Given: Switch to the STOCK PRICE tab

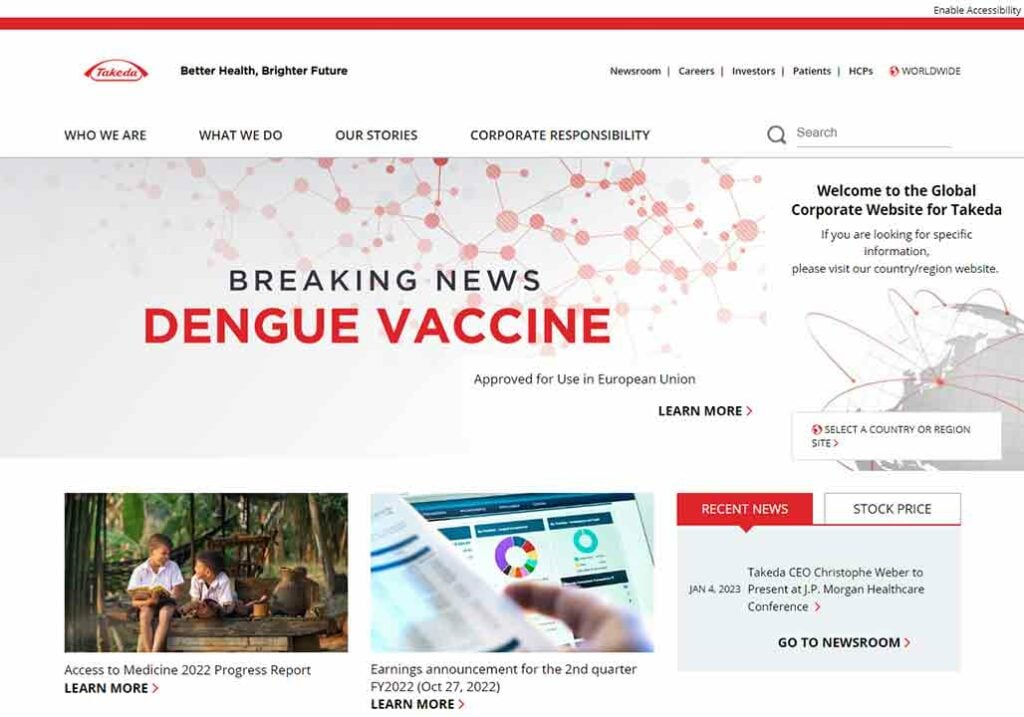Looking at the screenshot, I should 892,509.
